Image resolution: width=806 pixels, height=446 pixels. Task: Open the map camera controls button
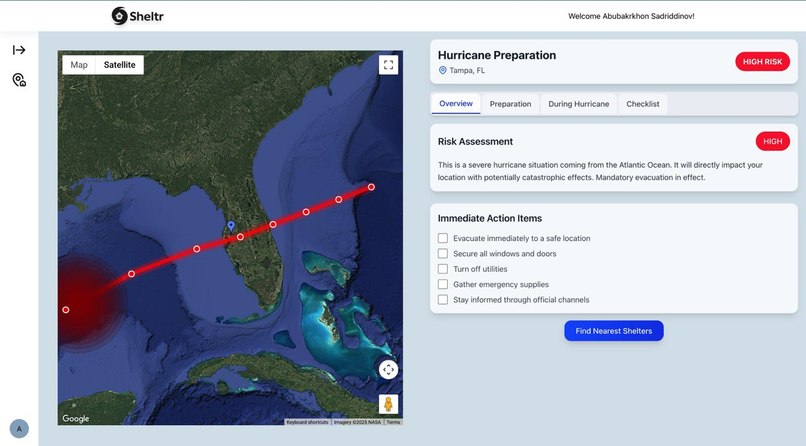coord(388,369)
